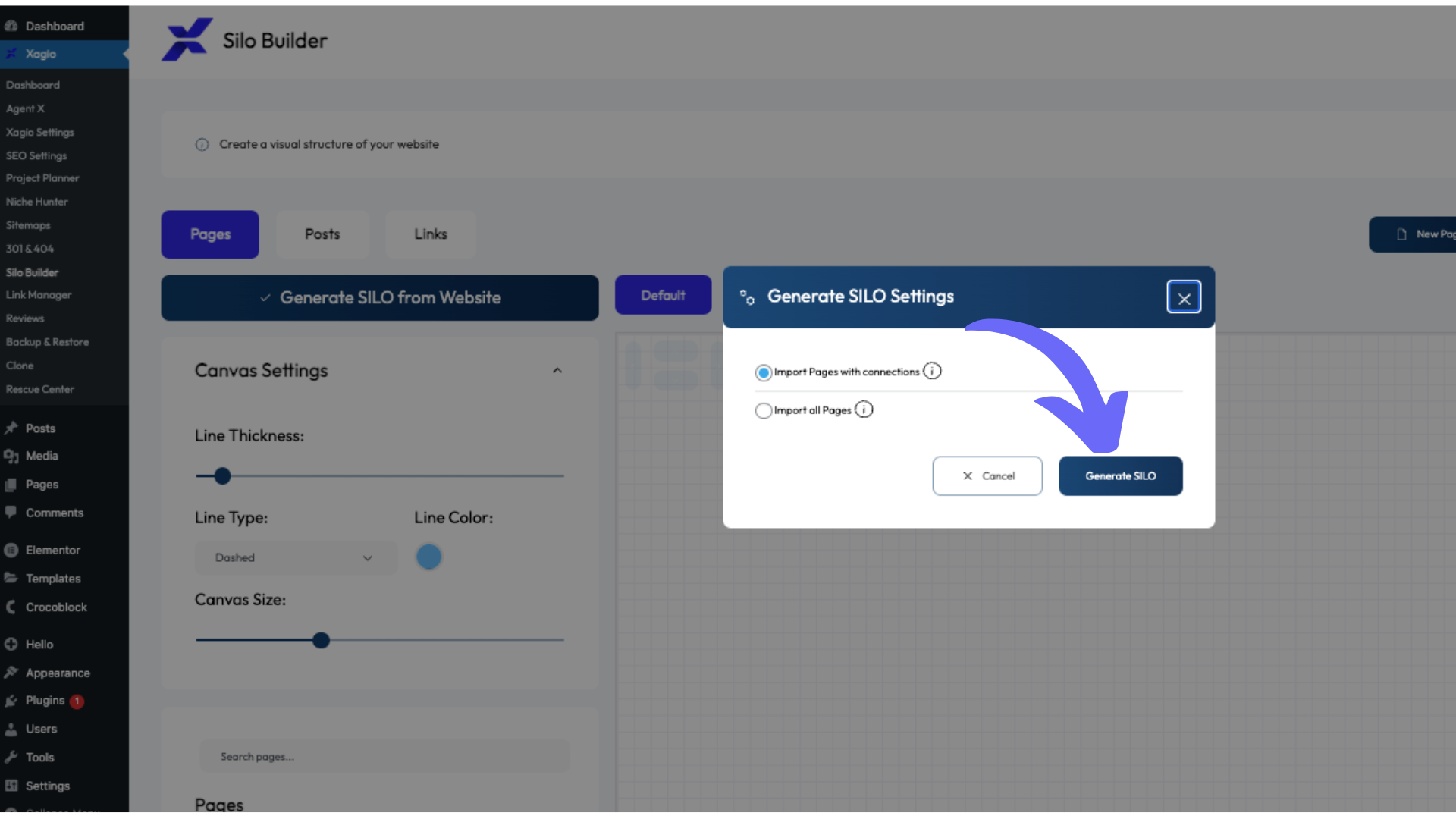The height and width of the screenshot is (819, 1456).
Task: Click the Users icon in sidebar
Action: click(11, 730)
